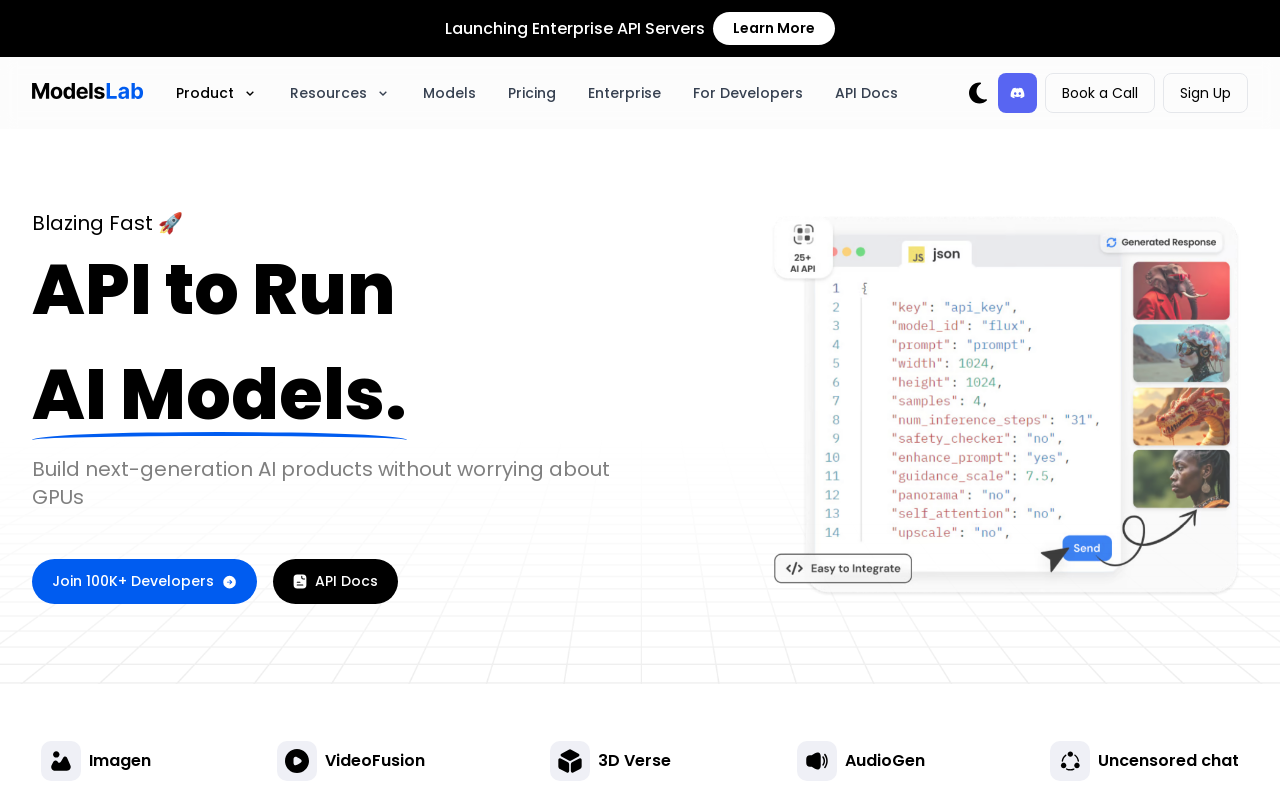The width and height of the screenshot is (1280, 800).
Task: Click the red elephant generated image thumbnail
Action: (1181, 291)
